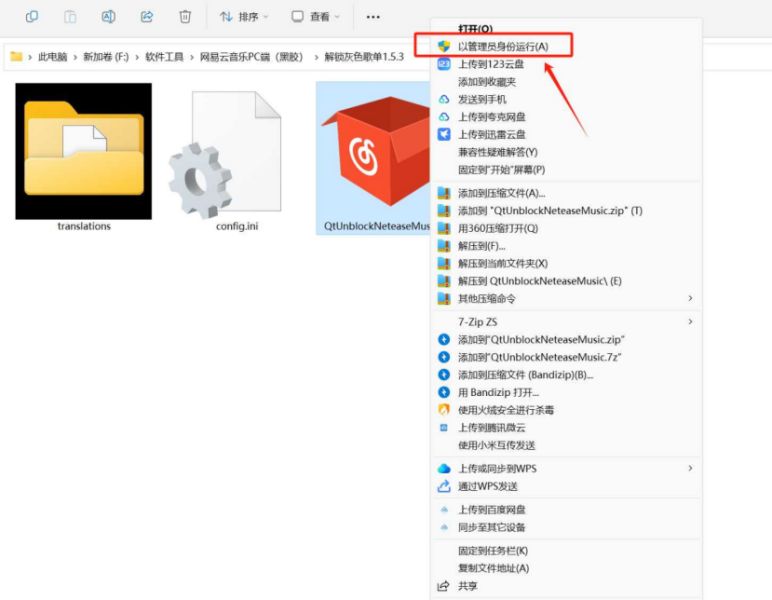
Task: Click 上传到腾讯微云 entry
Action: [x=566, y=428]
